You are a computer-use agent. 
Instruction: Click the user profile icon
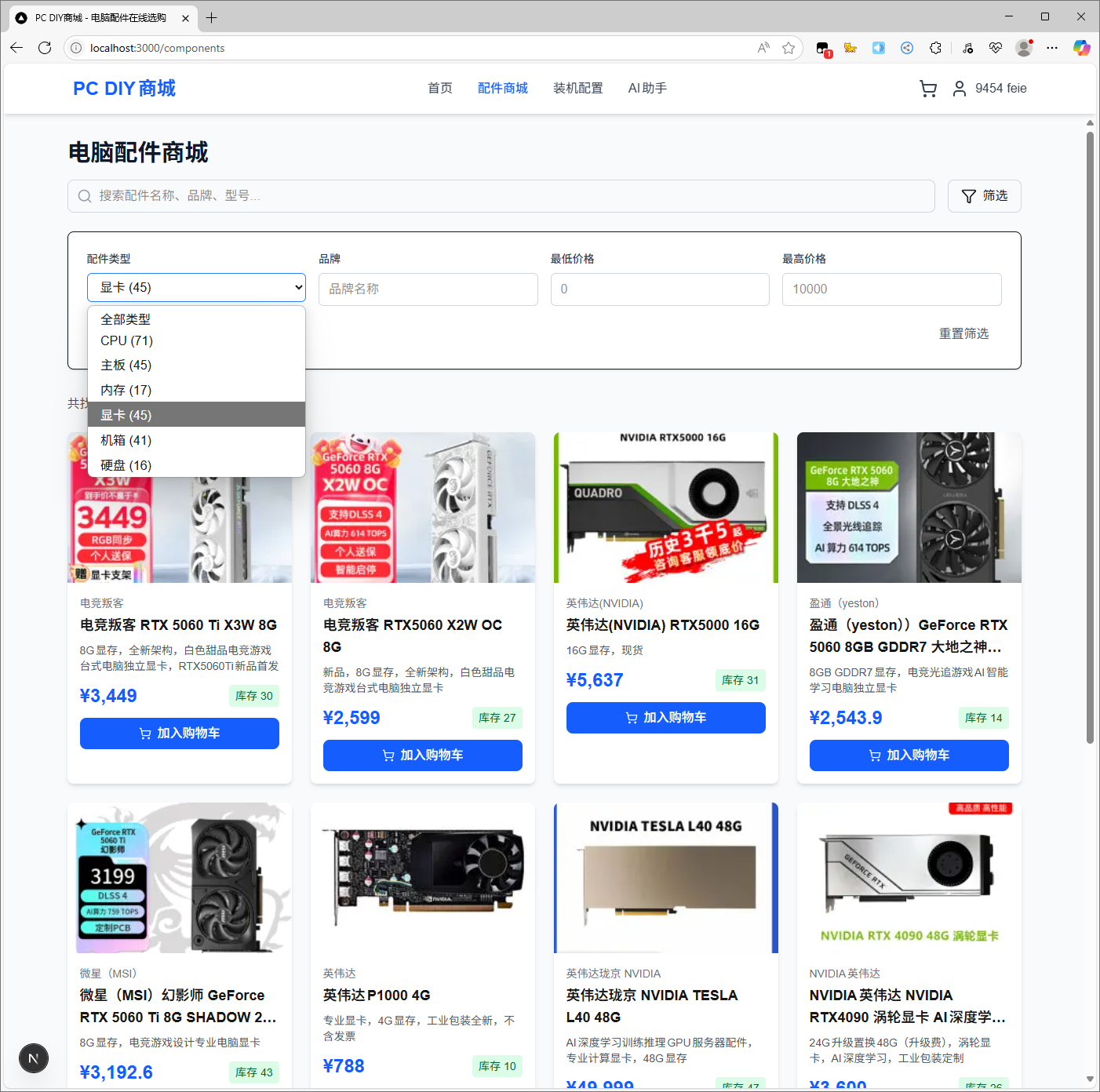coord(959,89)
